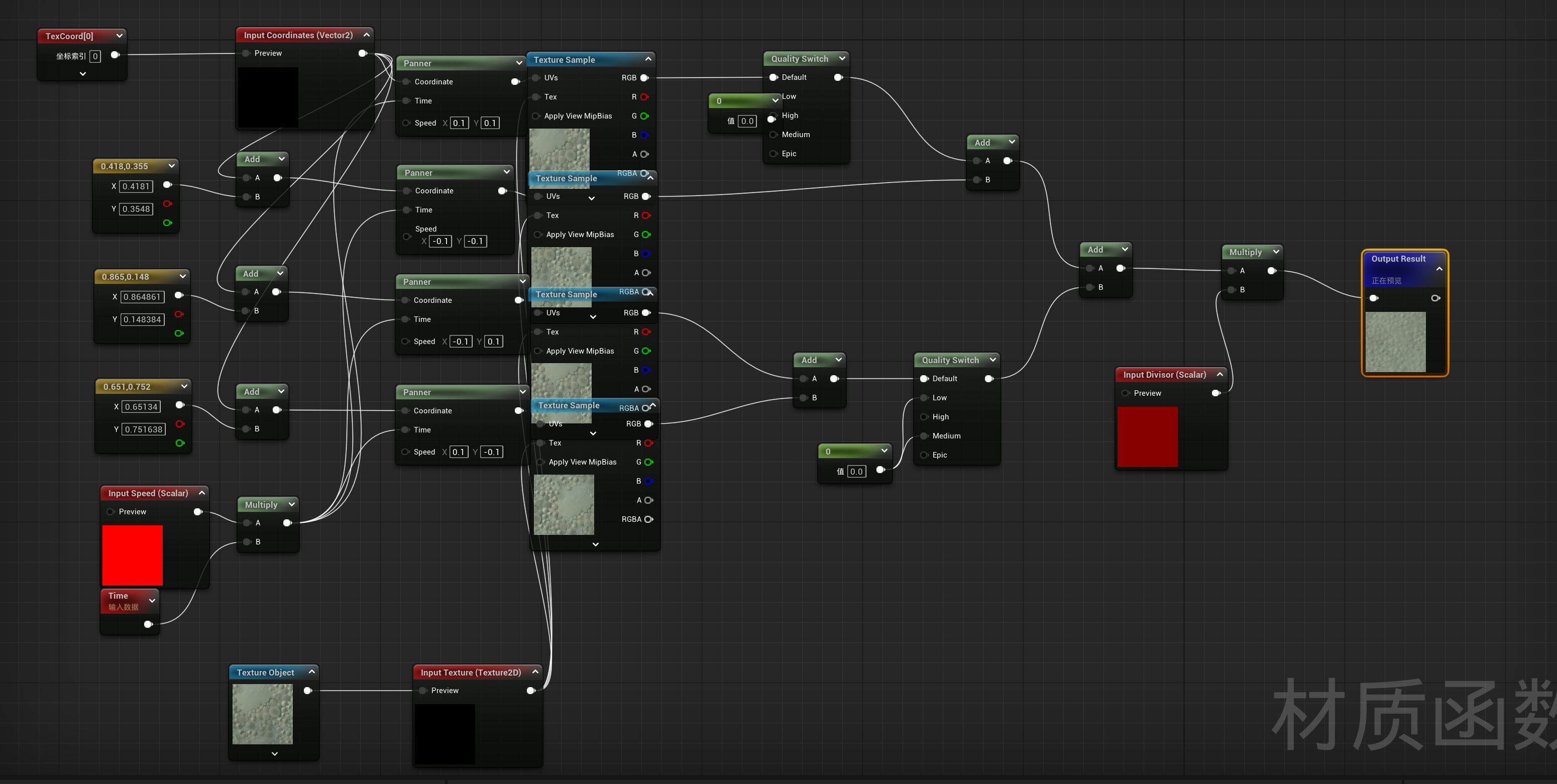Viewport: 1557px width, 784px height.
Task: Click top Panner Speed X field
Action: coord(459,124)
